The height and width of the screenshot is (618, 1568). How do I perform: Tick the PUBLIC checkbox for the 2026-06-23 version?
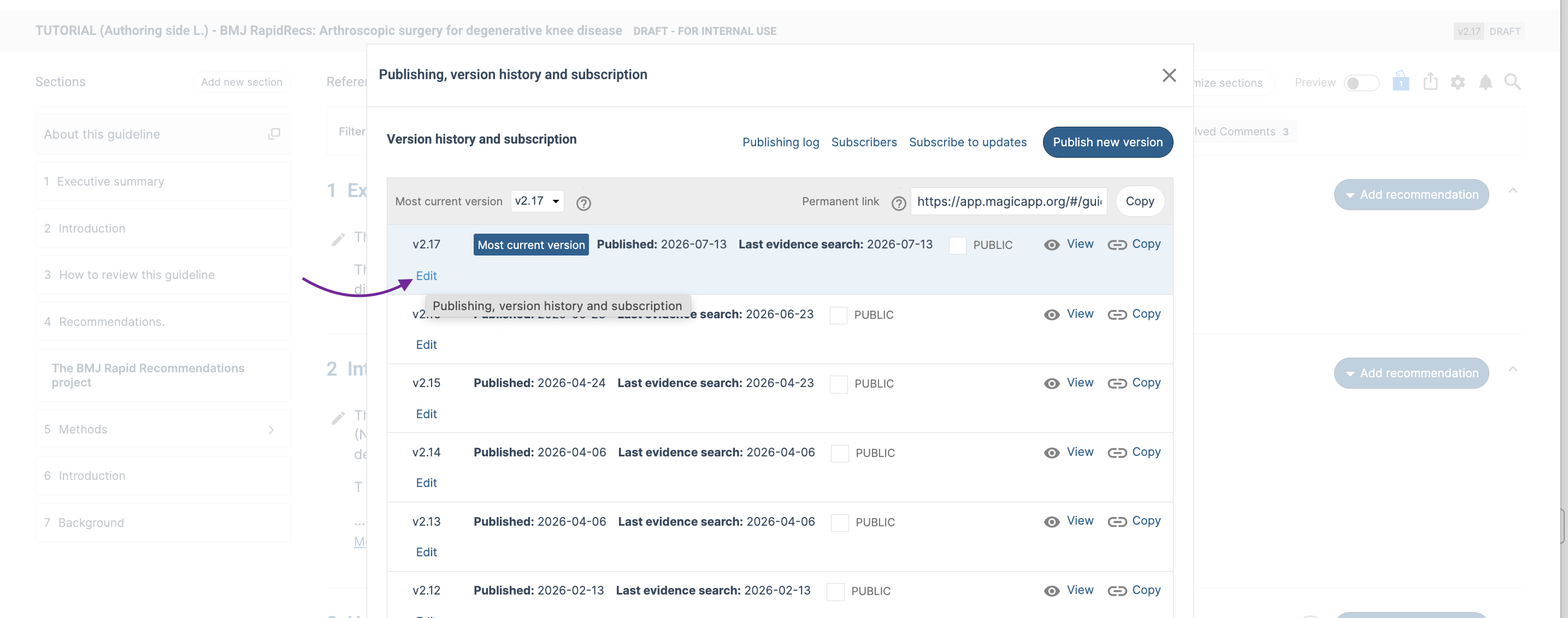coord(838,315)
